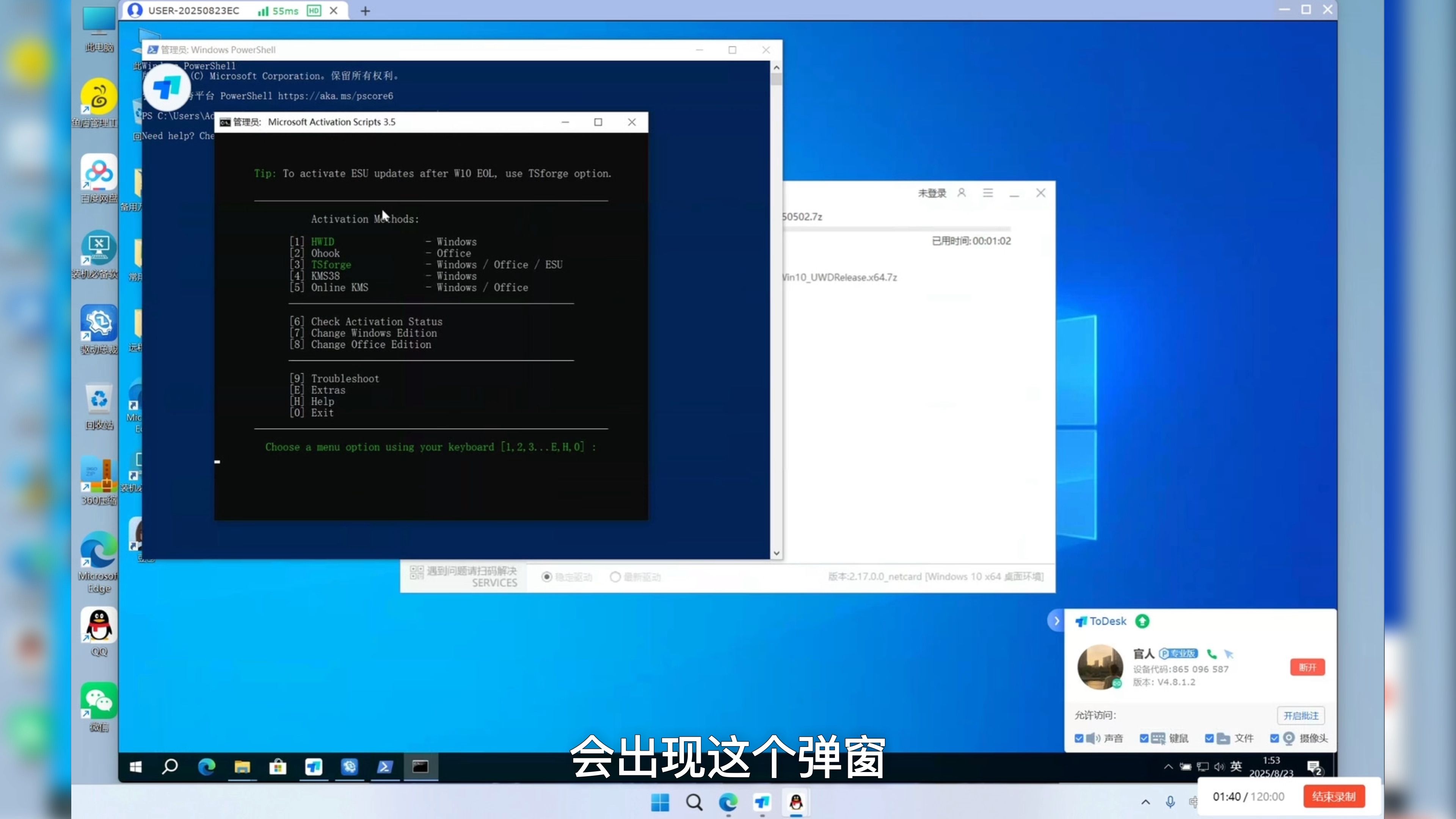Click the host taskbar search magnifier
This screenshot has width=1456, height=819.
(694, 802)
